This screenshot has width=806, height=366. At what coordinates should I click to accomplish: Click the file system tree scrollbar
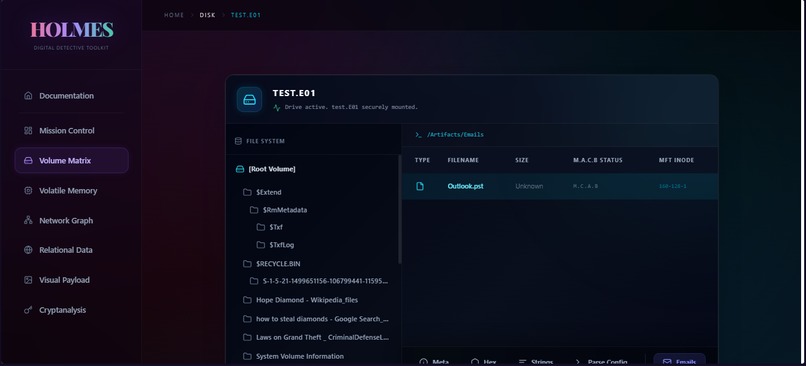(399, 209)
